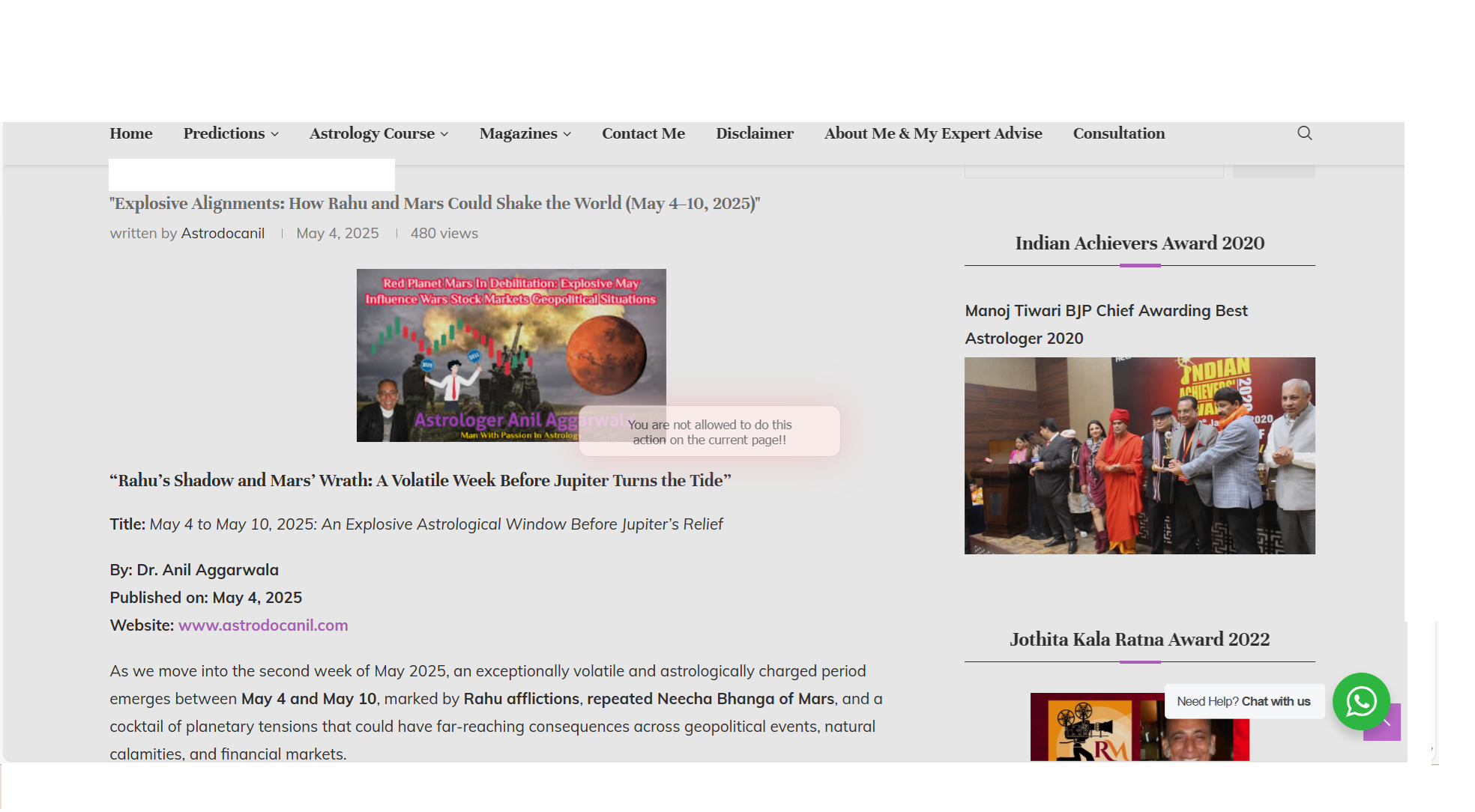Expand the Magazines dropdown chevron

[x=567, y=134]
